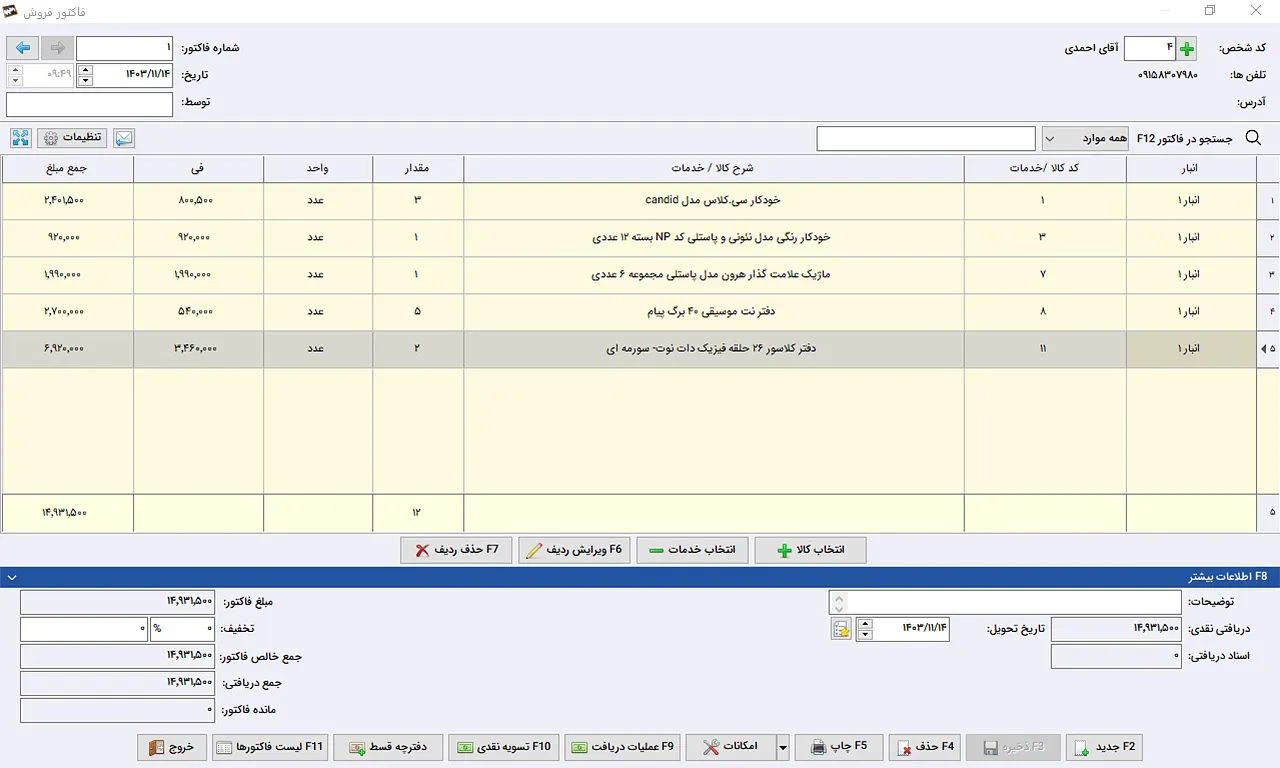Click the انبار column header
The width and height of the screenshot is (1280, 768).
(x=1191, y=169)
